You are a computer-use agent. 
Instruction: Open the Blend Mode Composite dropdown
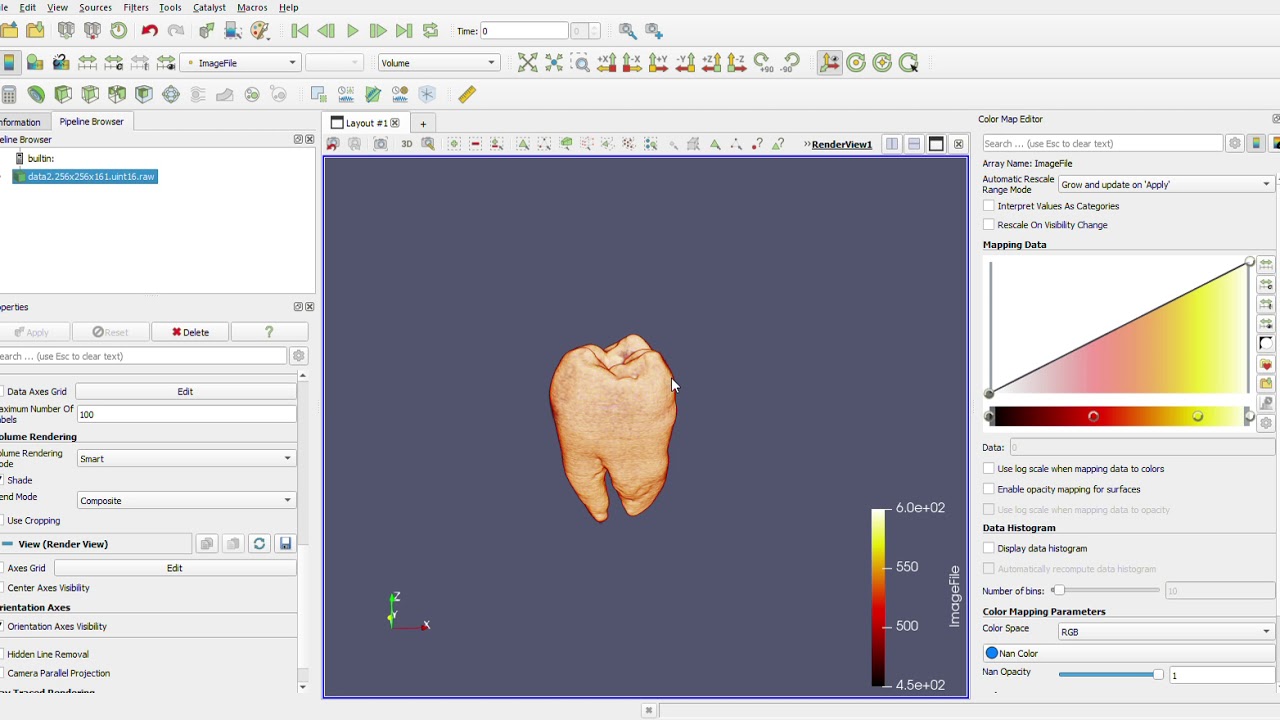186,501
